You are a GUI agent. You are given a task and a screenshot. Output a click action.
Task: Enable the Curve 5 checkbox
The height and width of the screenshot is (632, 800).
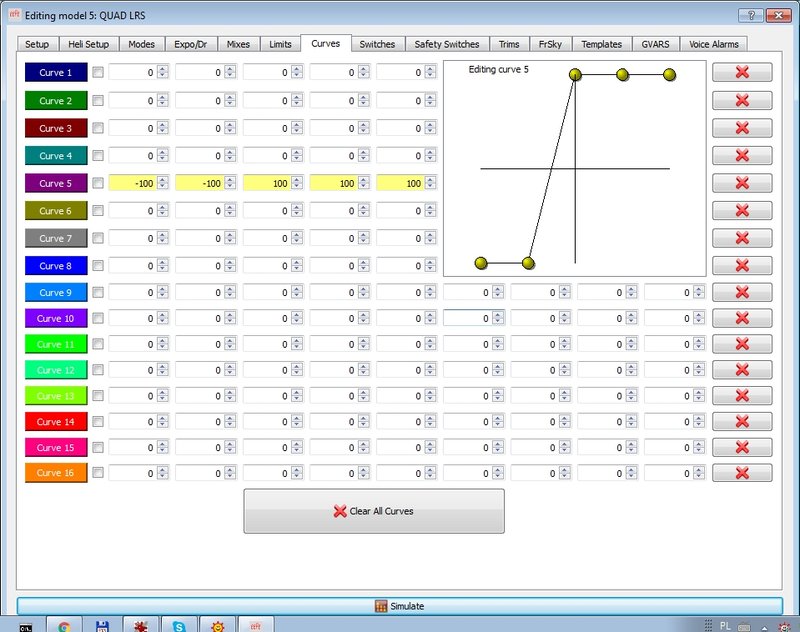98,183
